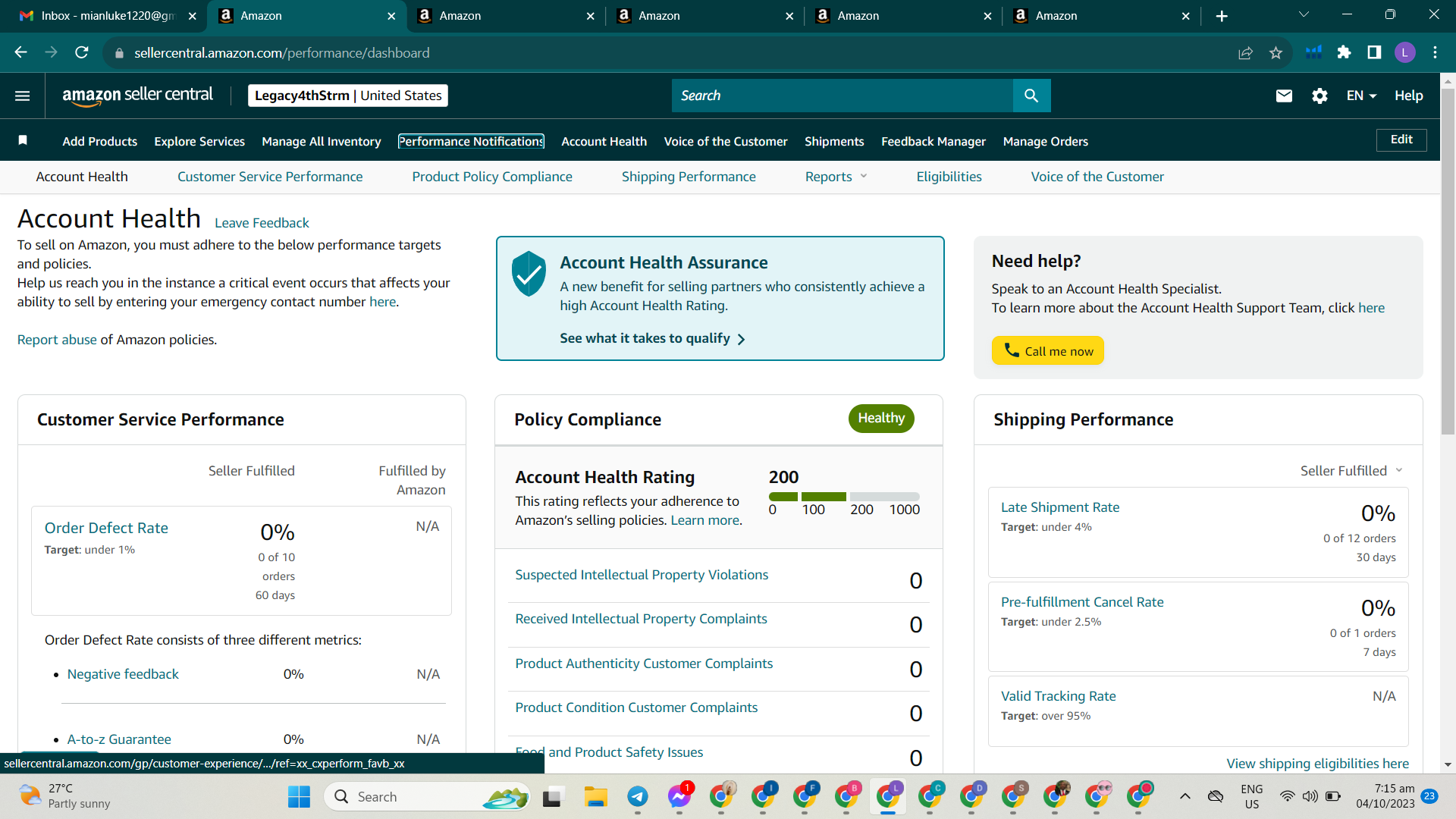Click Report abuse link
The height and width of the screenshot is (819, 1456).
pos(57,340)
